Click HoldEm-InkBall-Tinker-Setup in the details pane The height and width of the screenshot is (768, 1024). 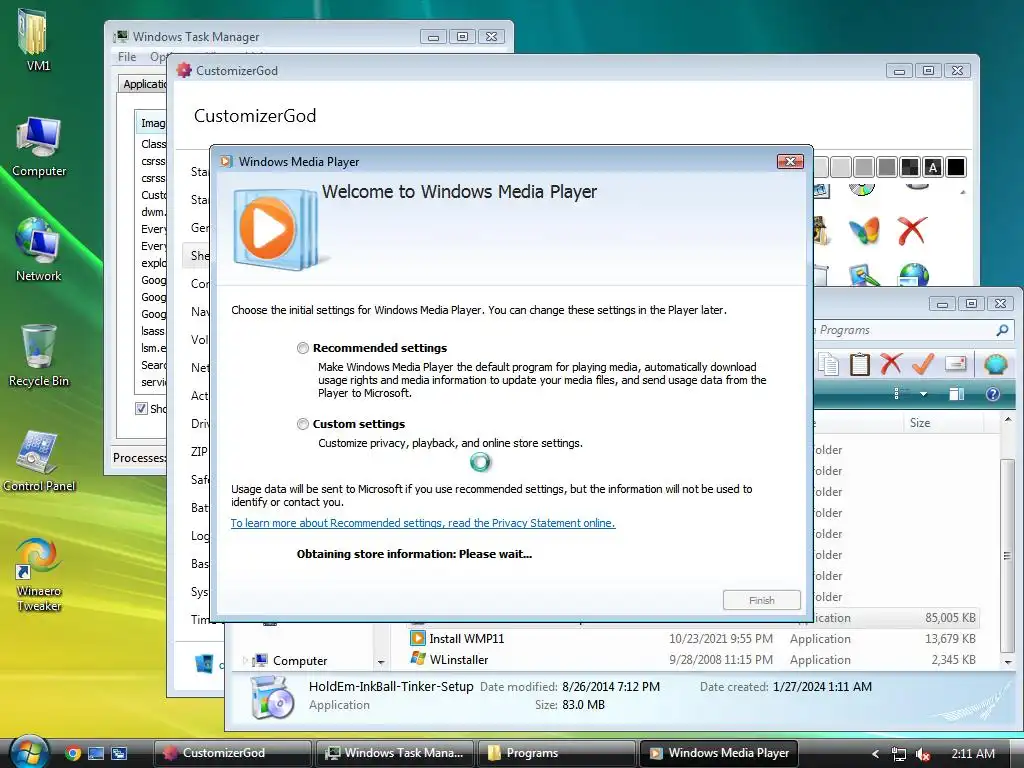point(391,686)
